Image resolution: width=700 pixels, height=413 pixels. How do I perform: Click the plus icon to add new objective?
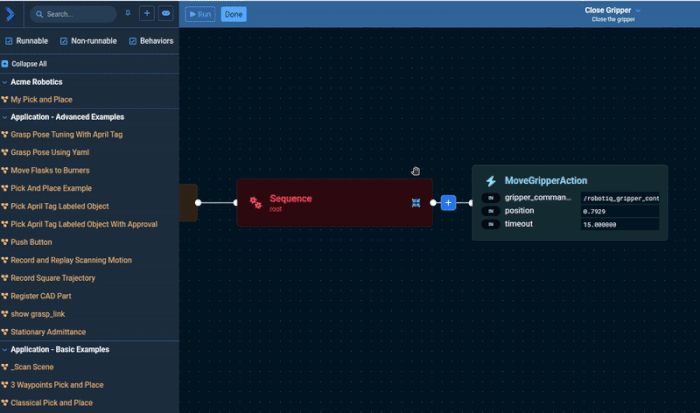pyautogui.click(x=146, y=14)
